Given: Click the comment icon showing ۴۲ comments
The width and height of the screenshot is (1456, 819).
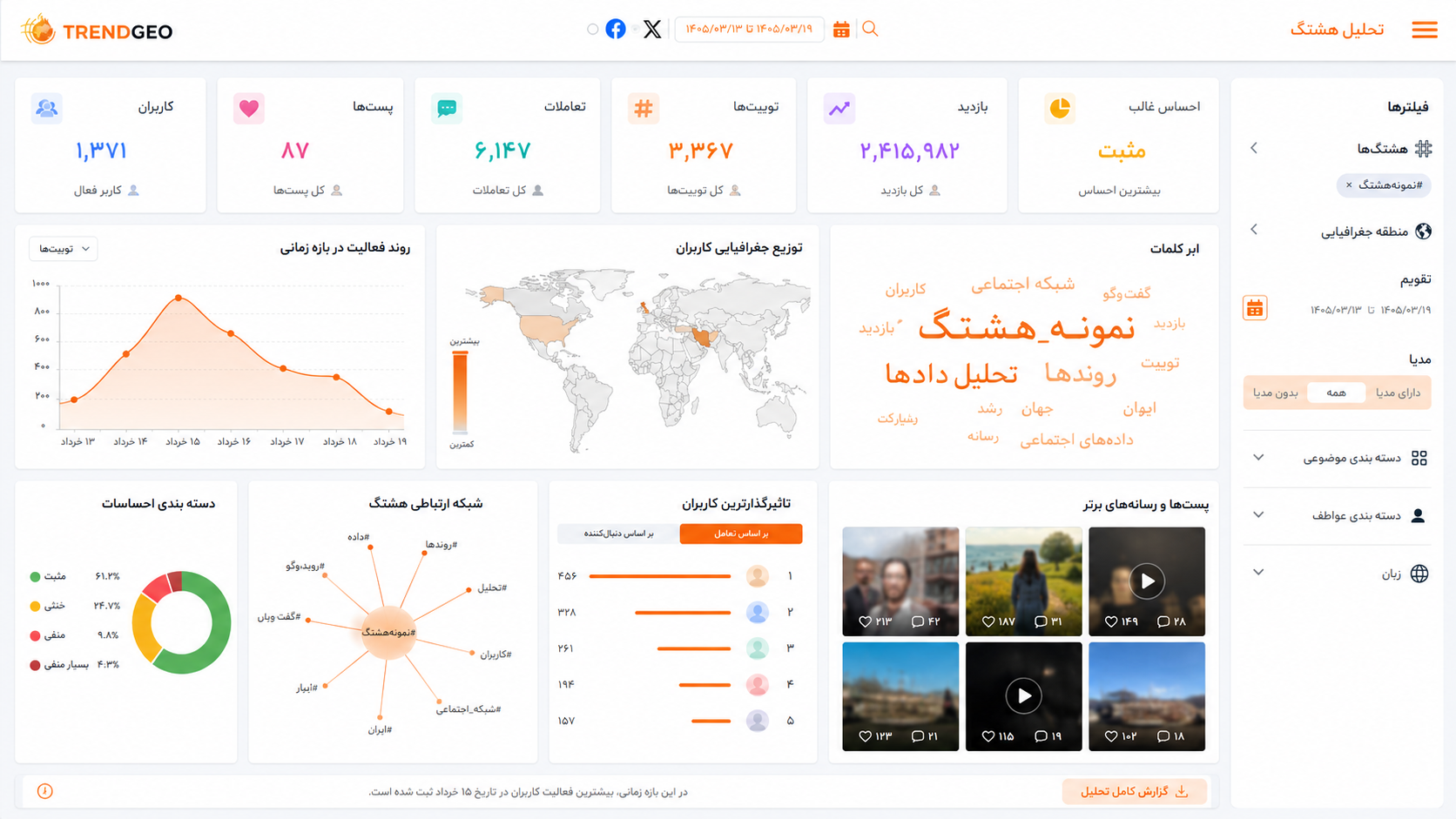Looking at the screenshot, I should click(x=918, y=621).
